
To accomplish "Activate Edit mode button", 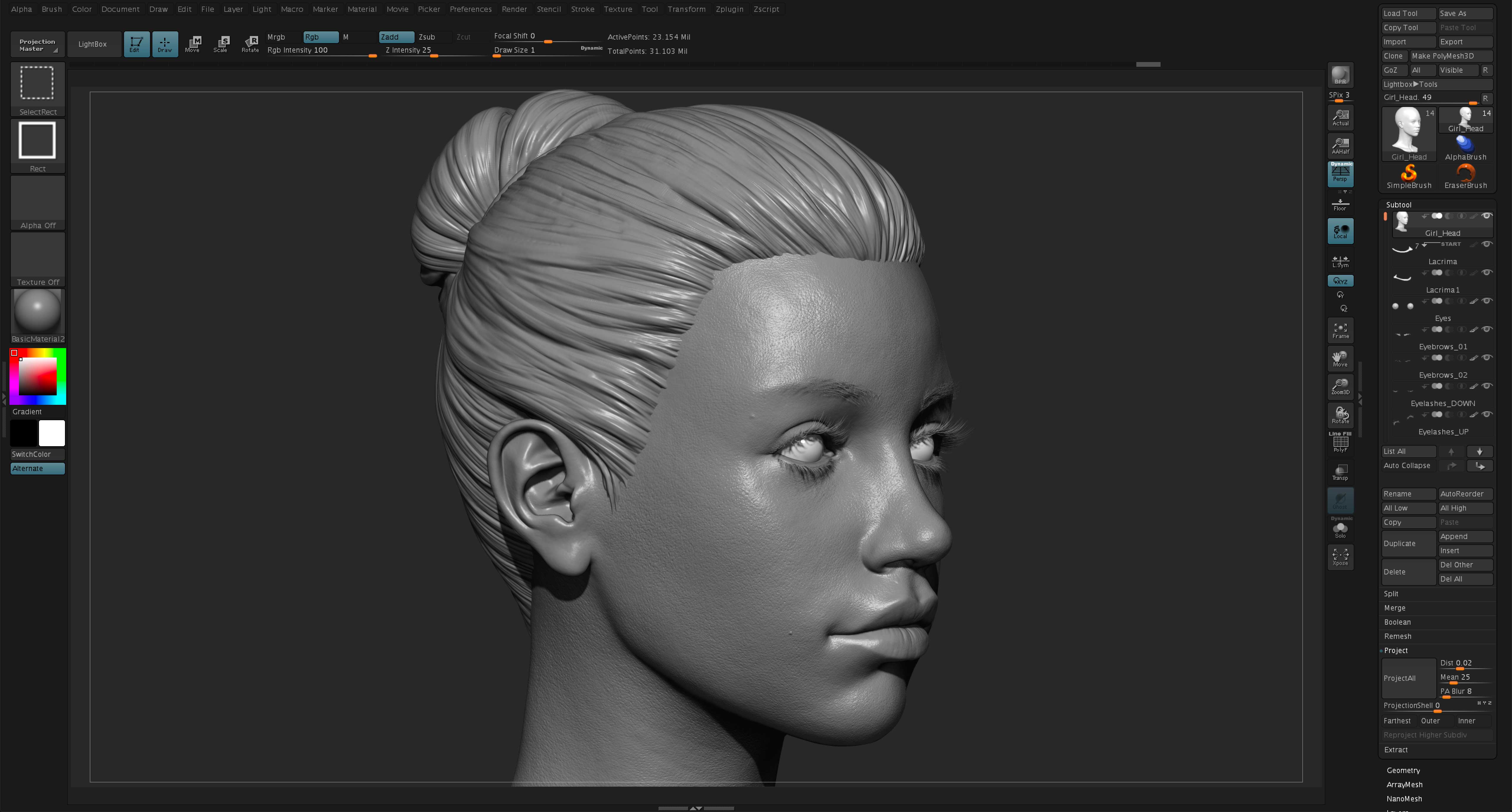I will click(x=136, y=44).
